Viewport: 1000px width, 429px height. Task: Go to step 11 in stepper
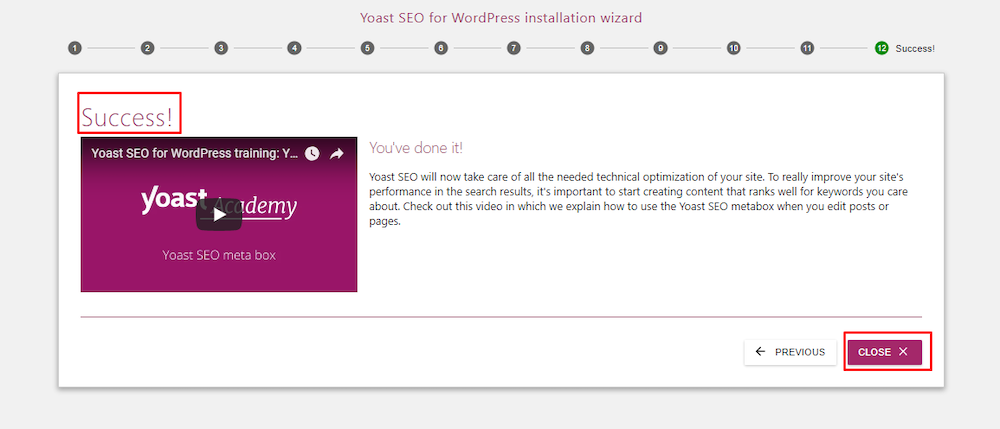pyautogui.click(x=807, y=48)
